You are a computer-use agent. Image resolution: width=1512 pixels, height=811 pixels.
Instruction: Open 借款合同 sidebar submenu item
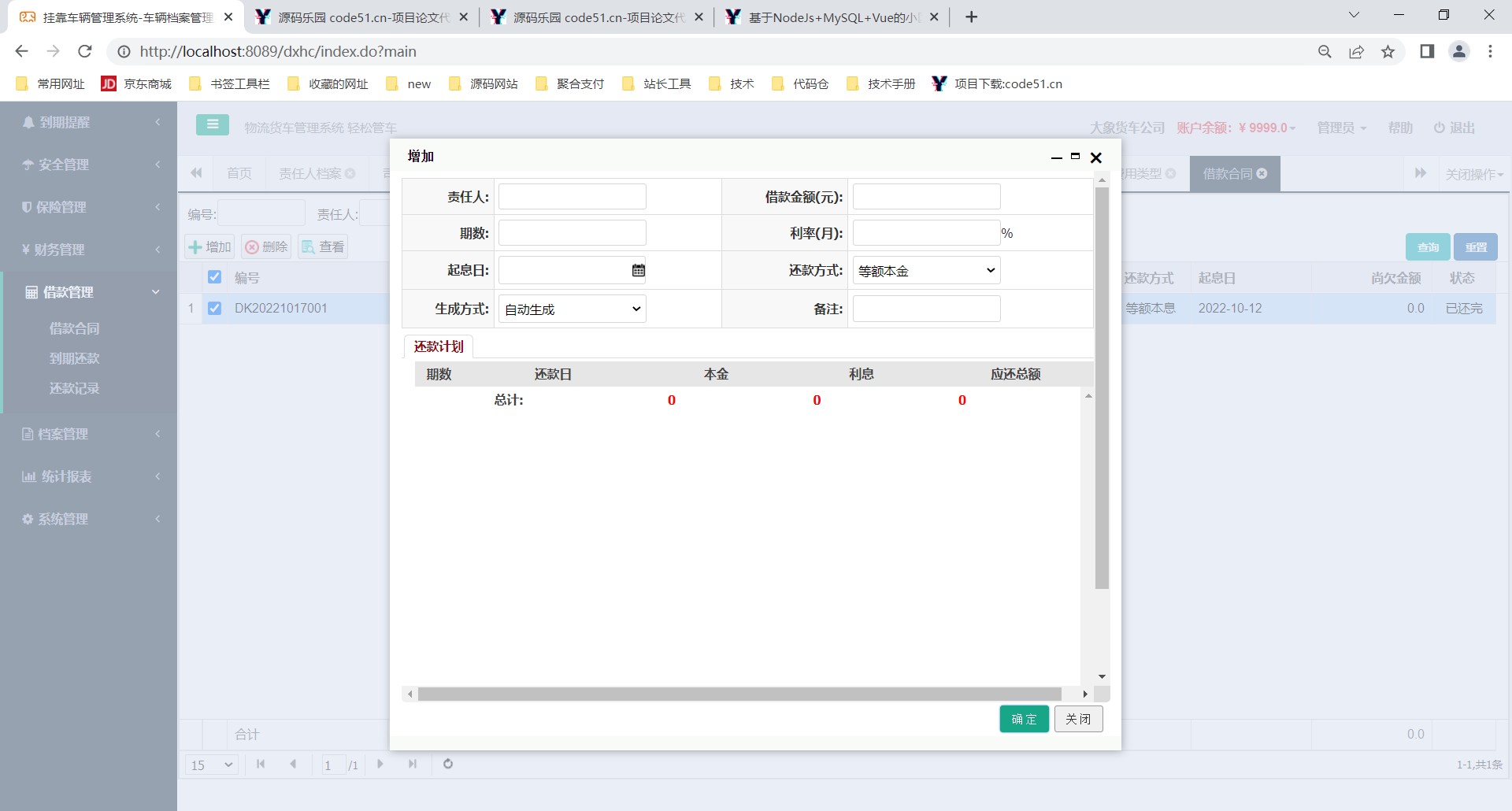coord(74,328)
